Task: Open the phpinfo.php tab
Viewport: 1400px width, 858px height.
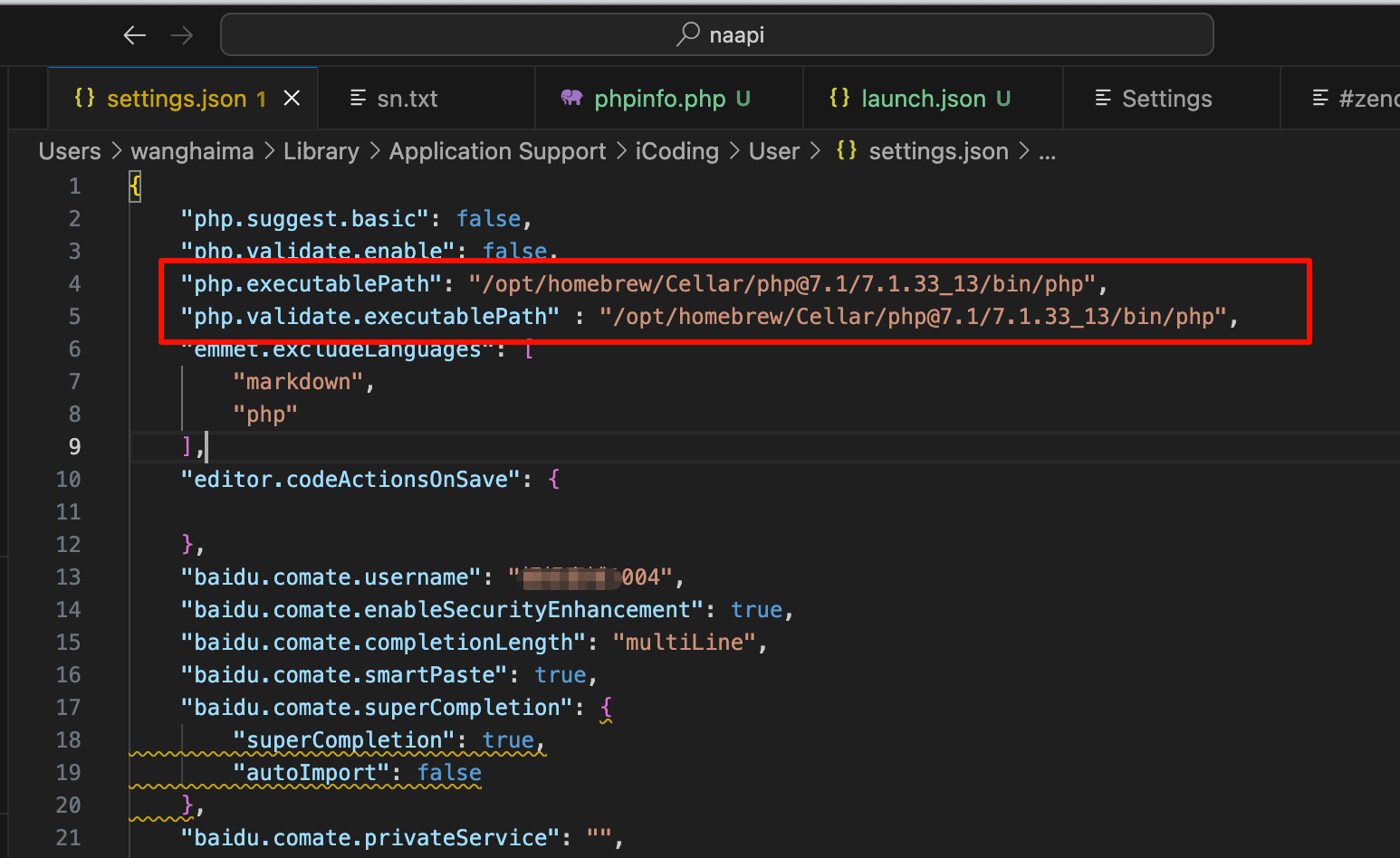Action: coord(669,99)
